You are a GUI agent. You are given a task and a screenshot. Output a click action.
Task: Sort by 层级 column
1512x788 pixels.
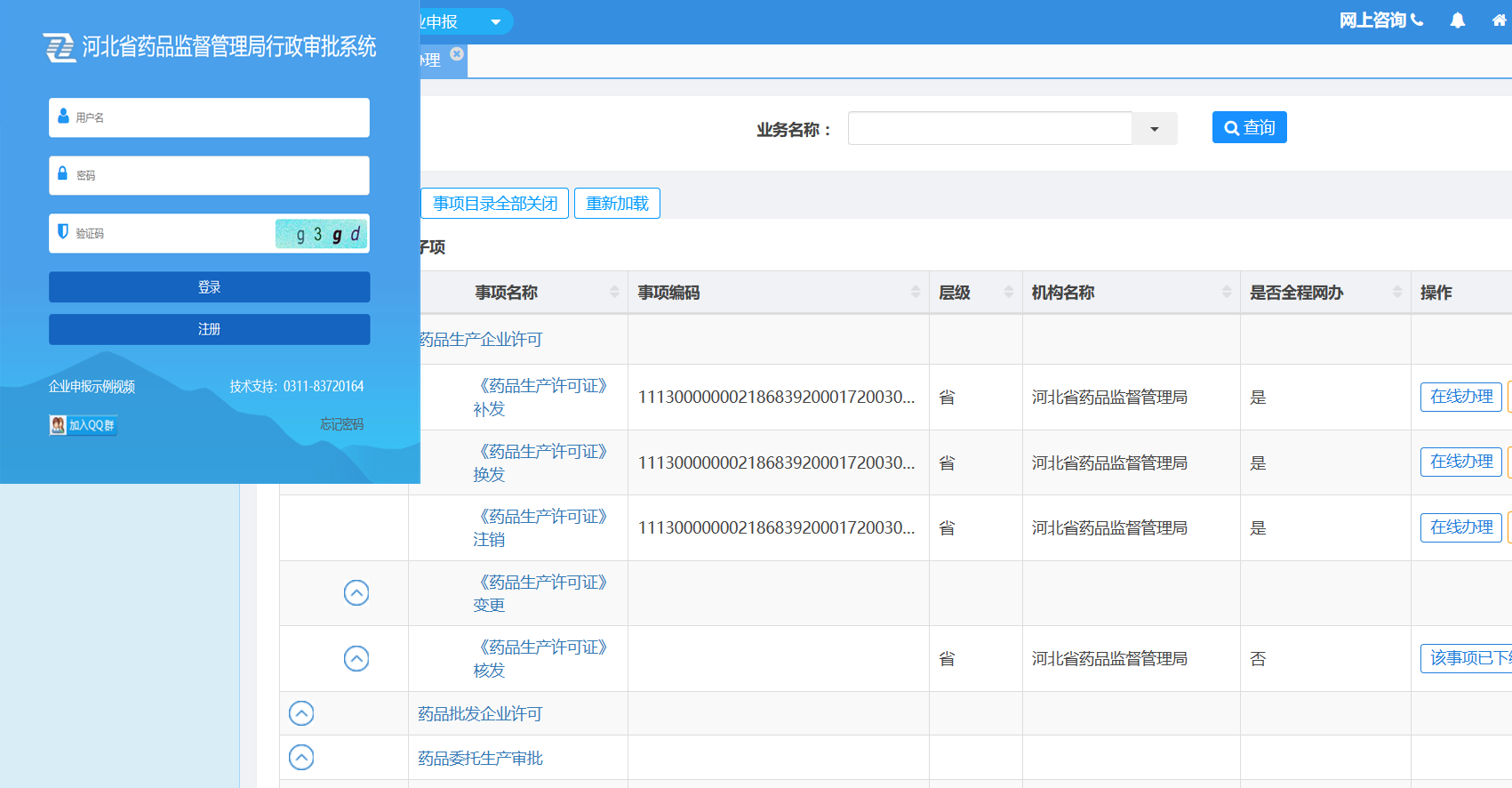pyautogui.click(x=975, y=293)
